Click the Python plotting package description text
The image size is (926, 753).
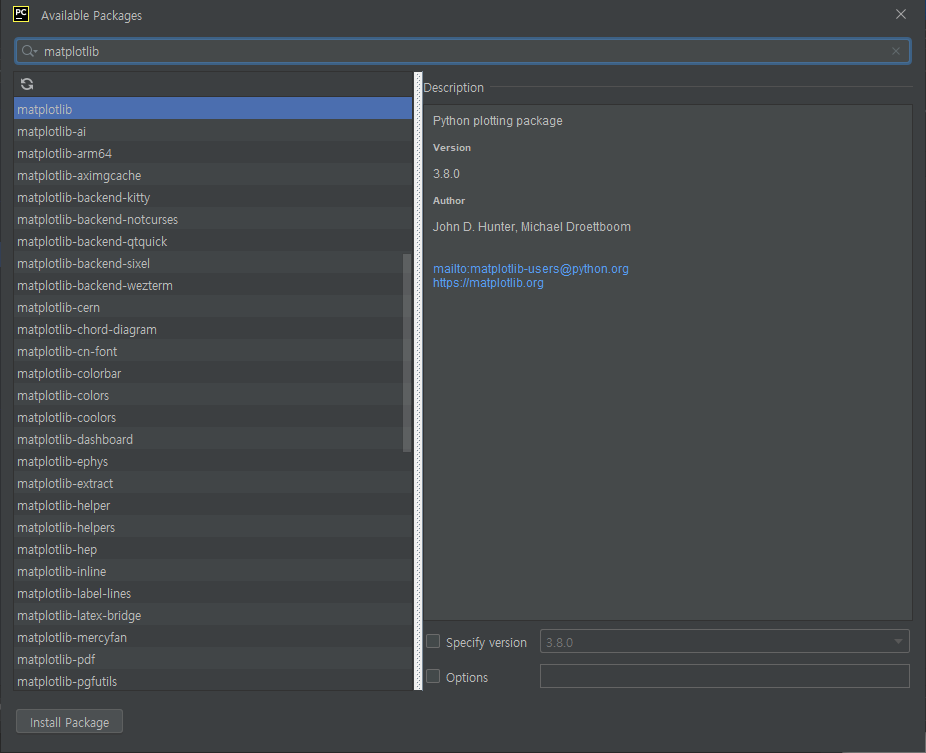pos(497,120)
